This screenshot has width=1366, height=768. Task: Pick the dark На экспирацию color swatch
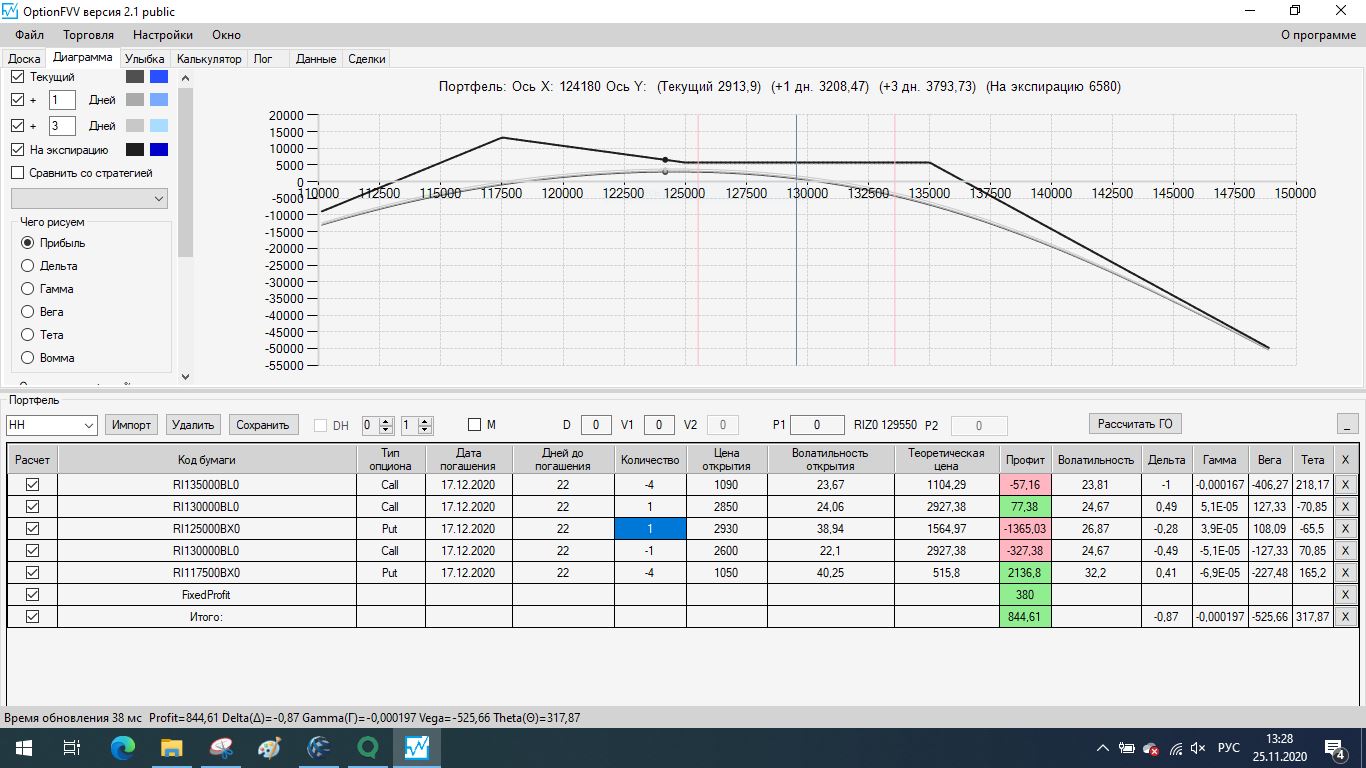click(x=135, y=150)
